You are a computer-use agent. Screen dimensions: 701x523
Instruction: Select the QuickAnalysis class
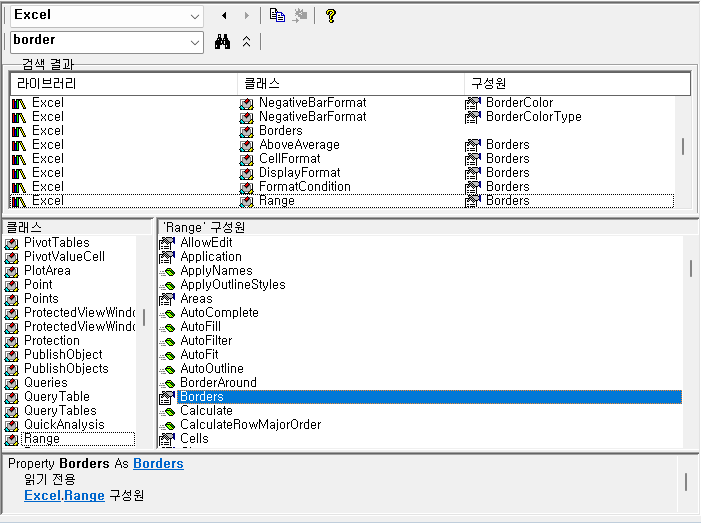click(64, 425)
